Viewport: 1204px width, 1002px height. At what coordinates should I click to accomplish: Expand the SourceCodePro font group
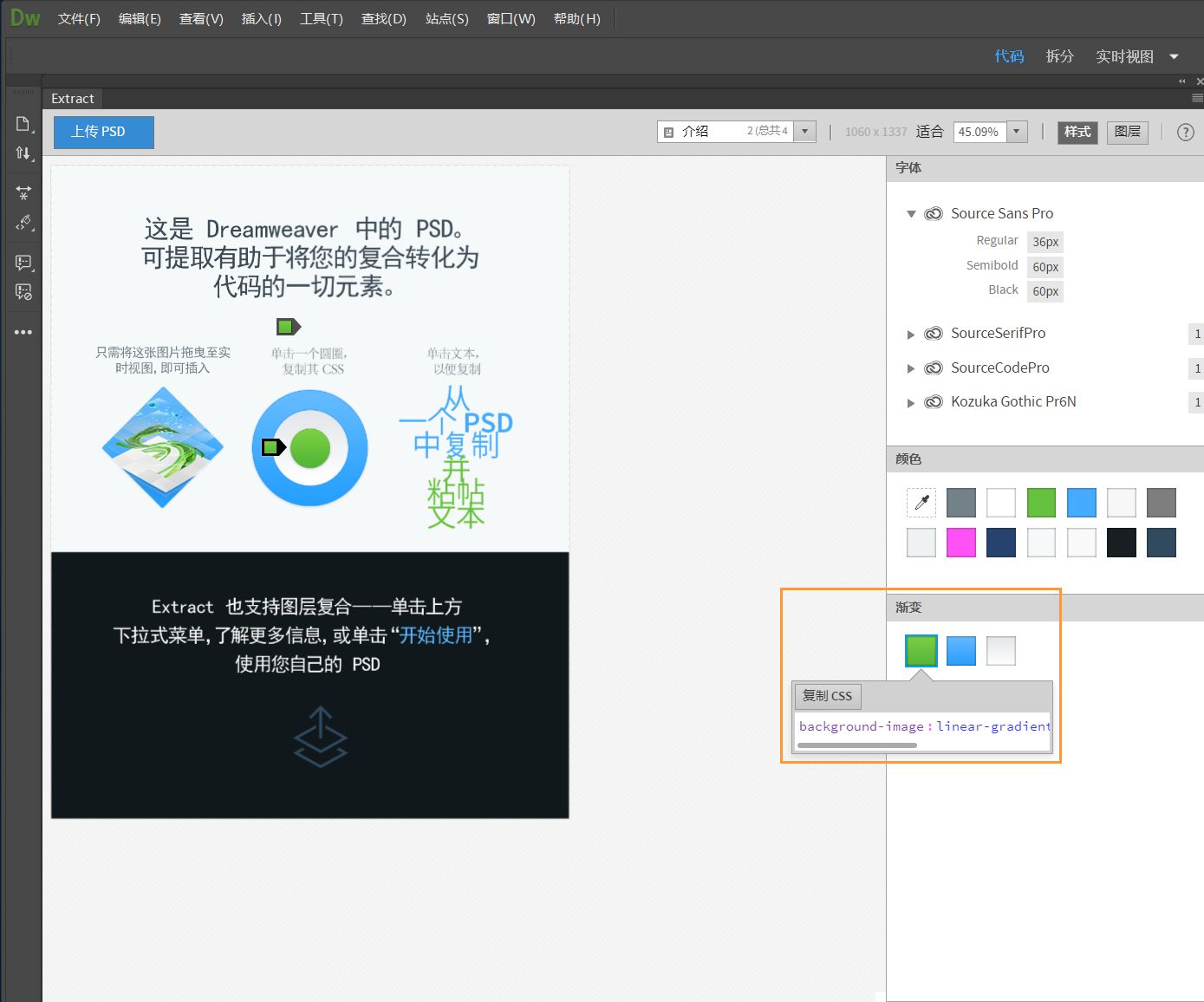coord(911,368)
